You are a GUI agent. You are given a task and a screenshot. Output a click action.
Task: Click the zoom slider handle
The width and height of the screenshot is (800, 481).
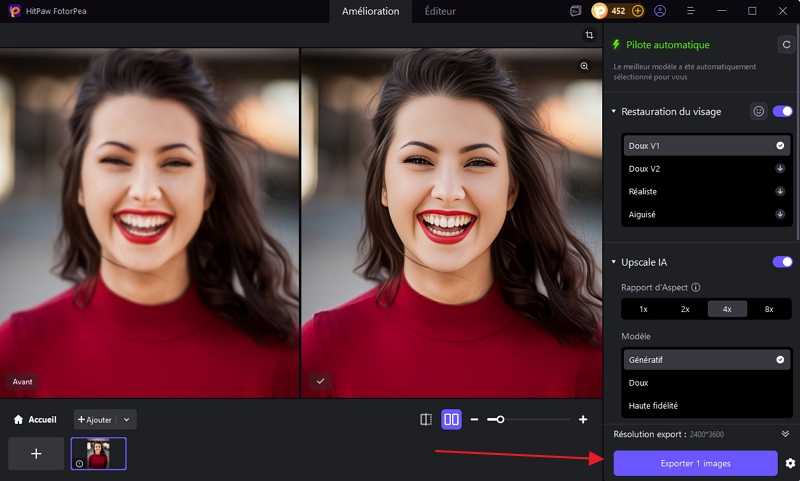[x=500, y=419]
